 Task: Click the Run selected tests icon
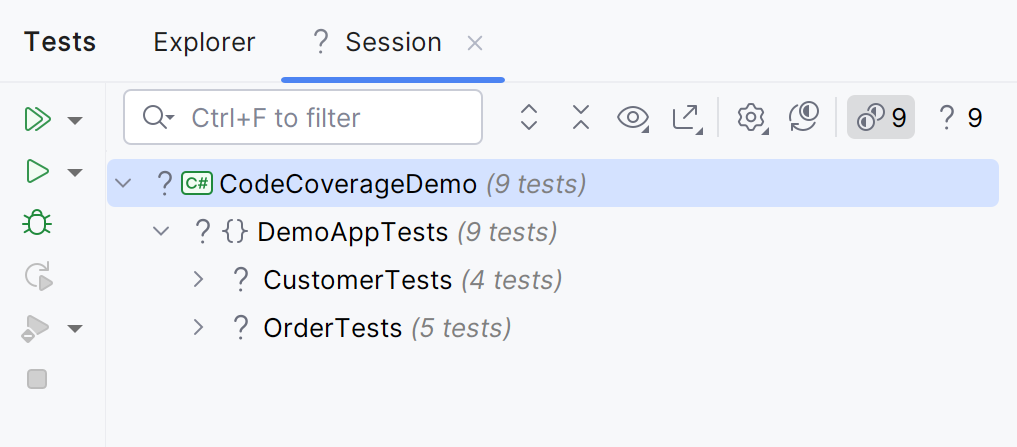[37, 172]
